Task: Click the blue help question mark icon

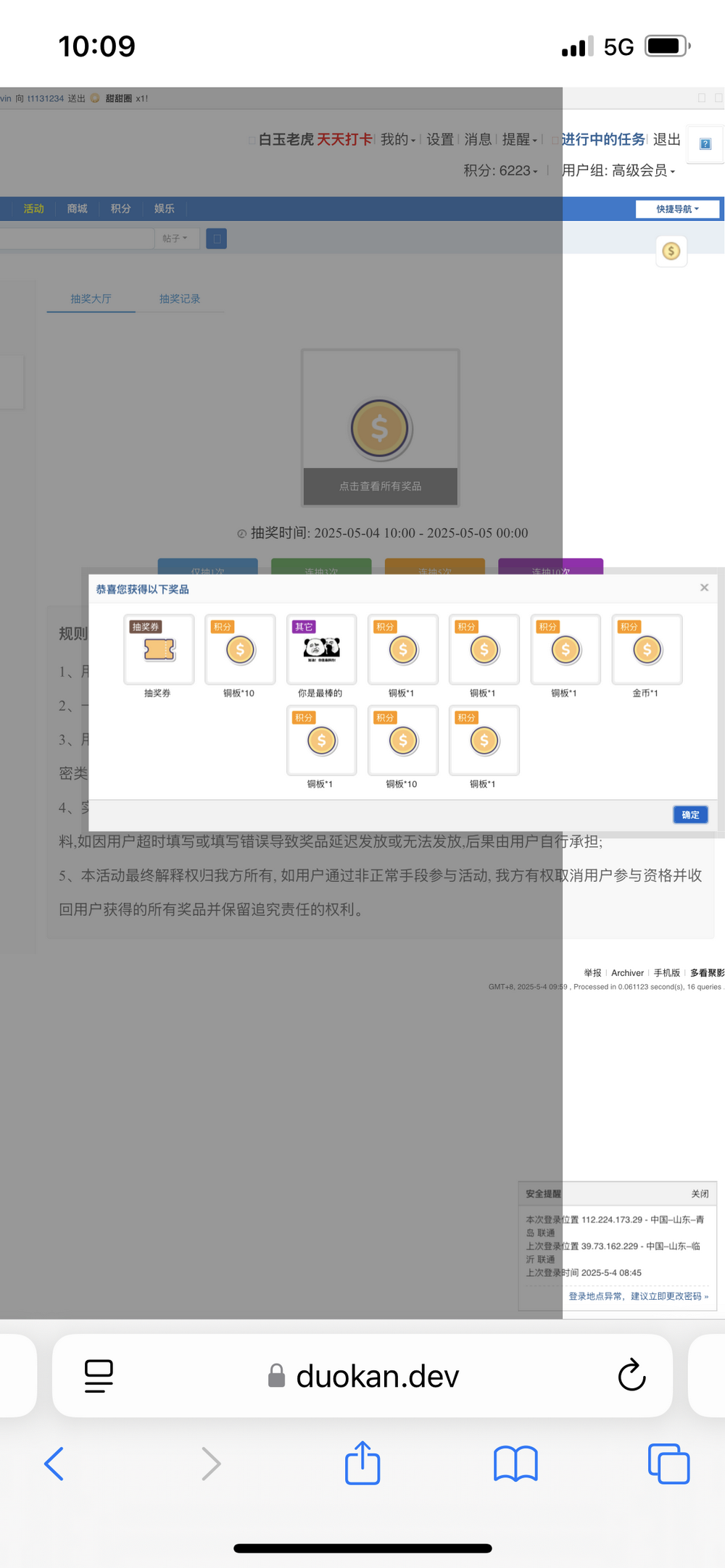Action: [x=705, y=144]
